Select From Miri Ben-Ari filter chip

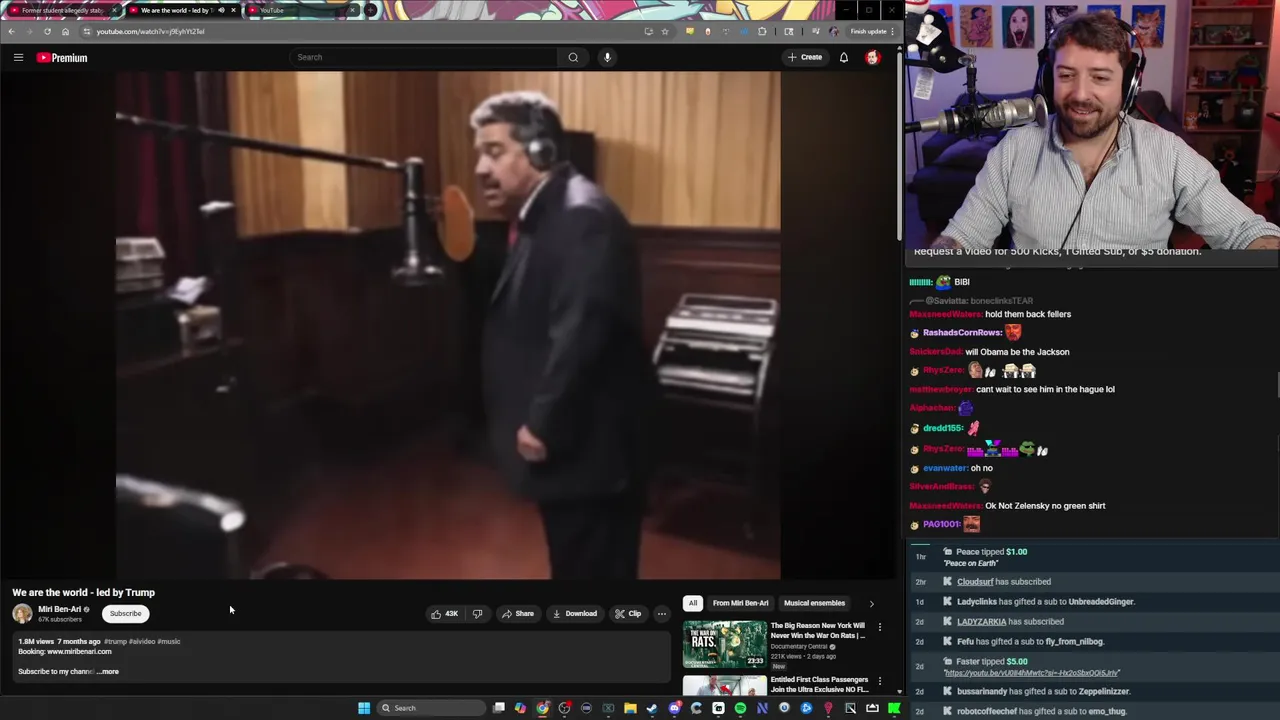[740, 603]
